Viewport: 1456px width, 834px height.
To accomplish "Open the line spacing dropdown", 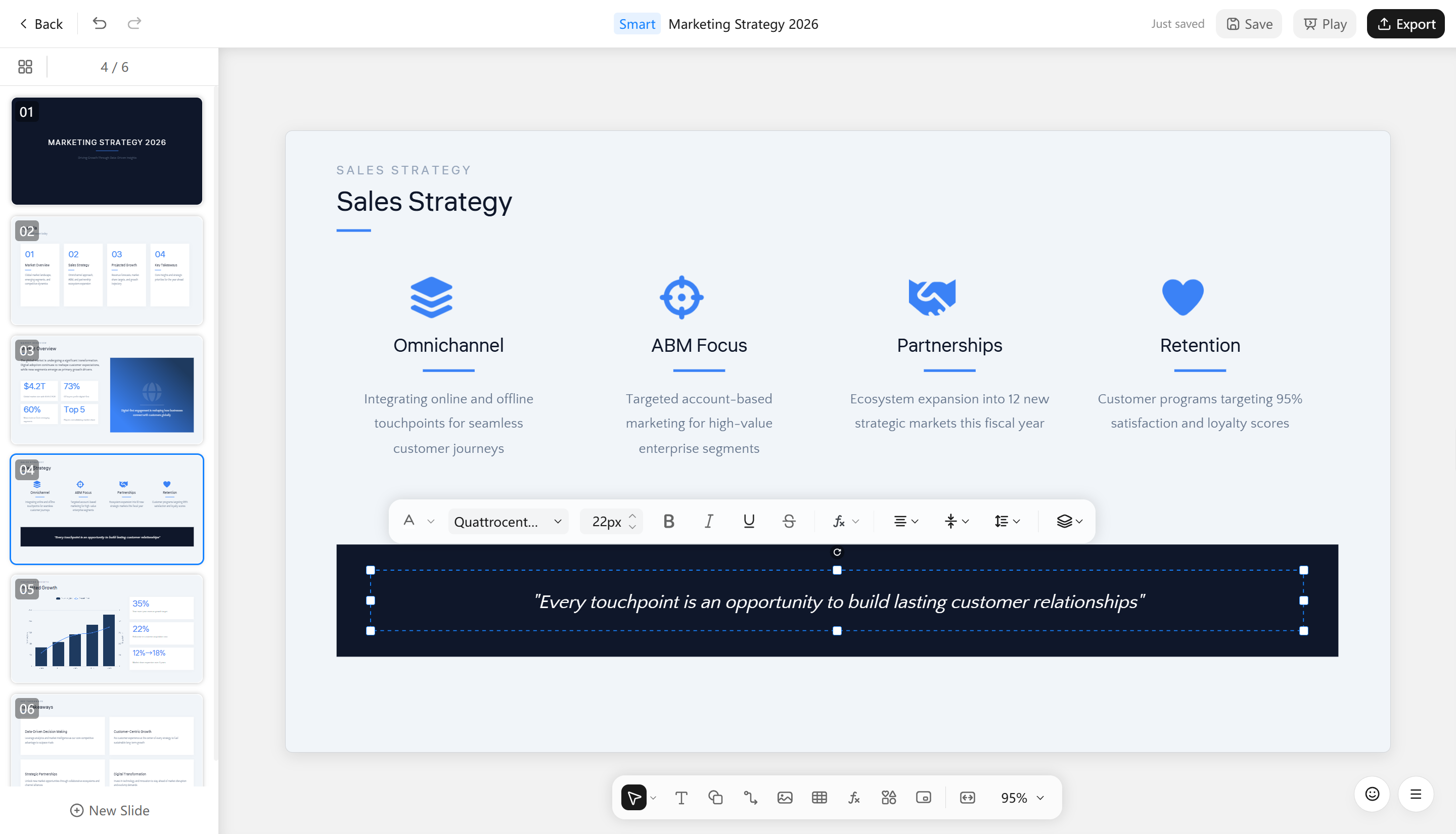I will pyautogui.click(x=1008, y=521).
